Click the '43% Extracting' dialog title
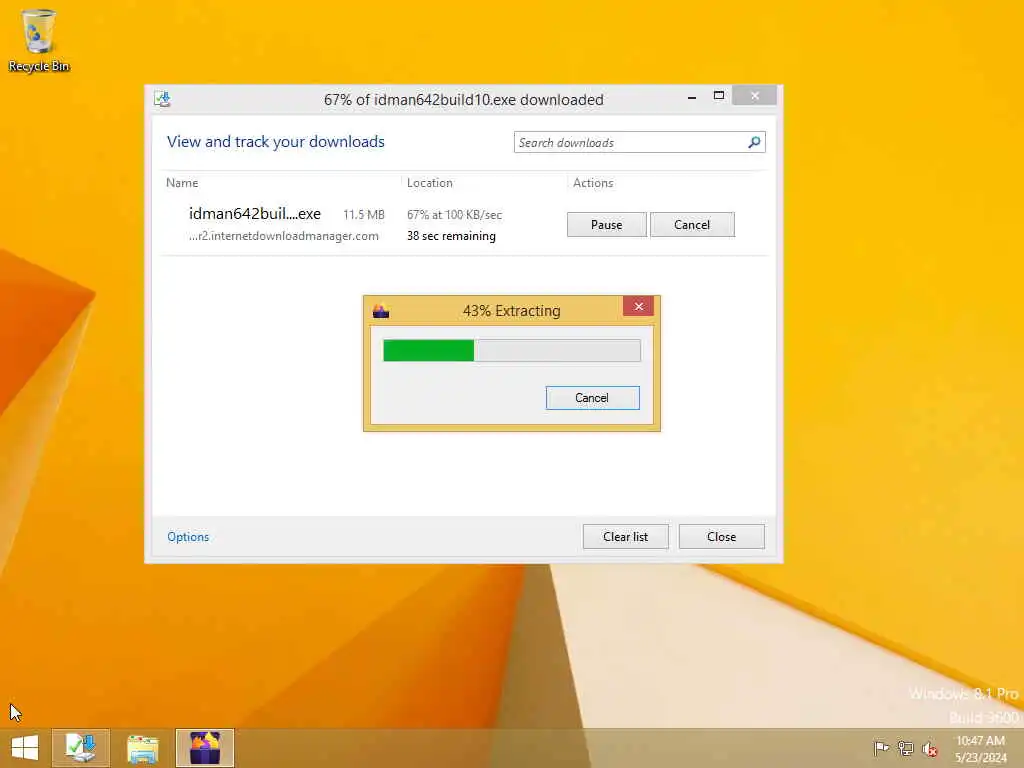 pos(511,311)
